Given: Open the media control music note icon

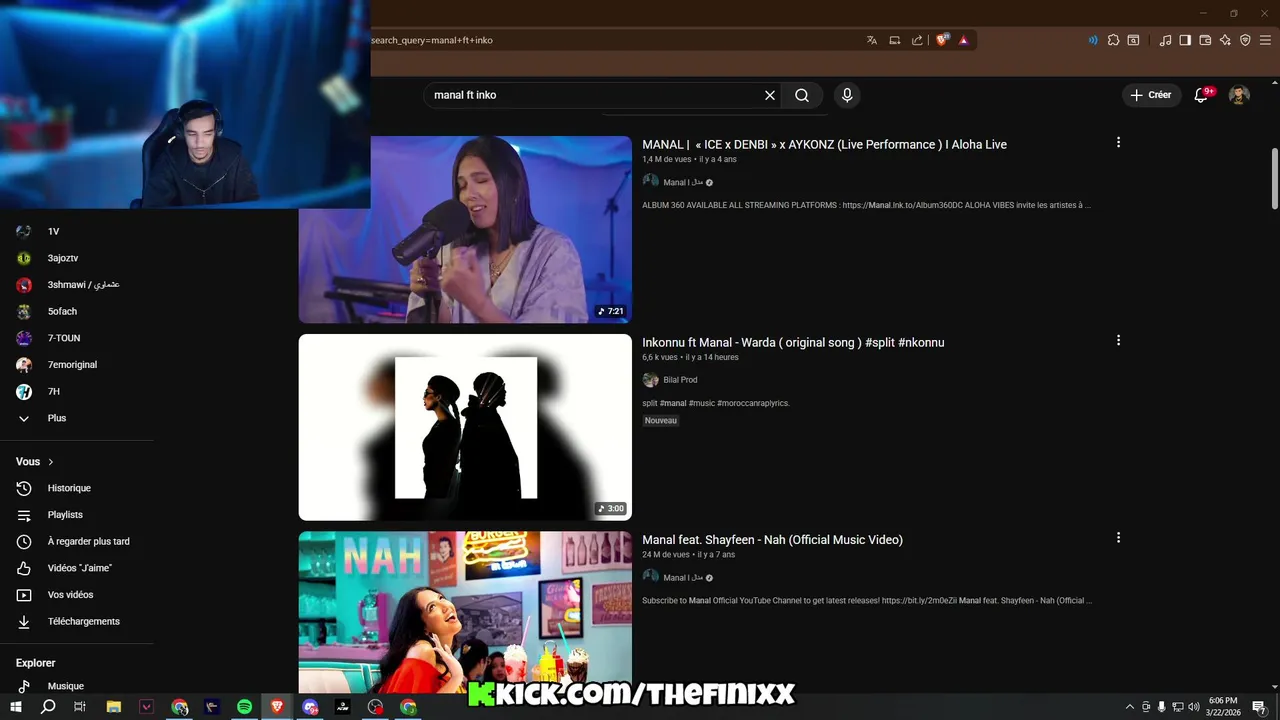Looking at the screenshot, I should click(1165, 40).
